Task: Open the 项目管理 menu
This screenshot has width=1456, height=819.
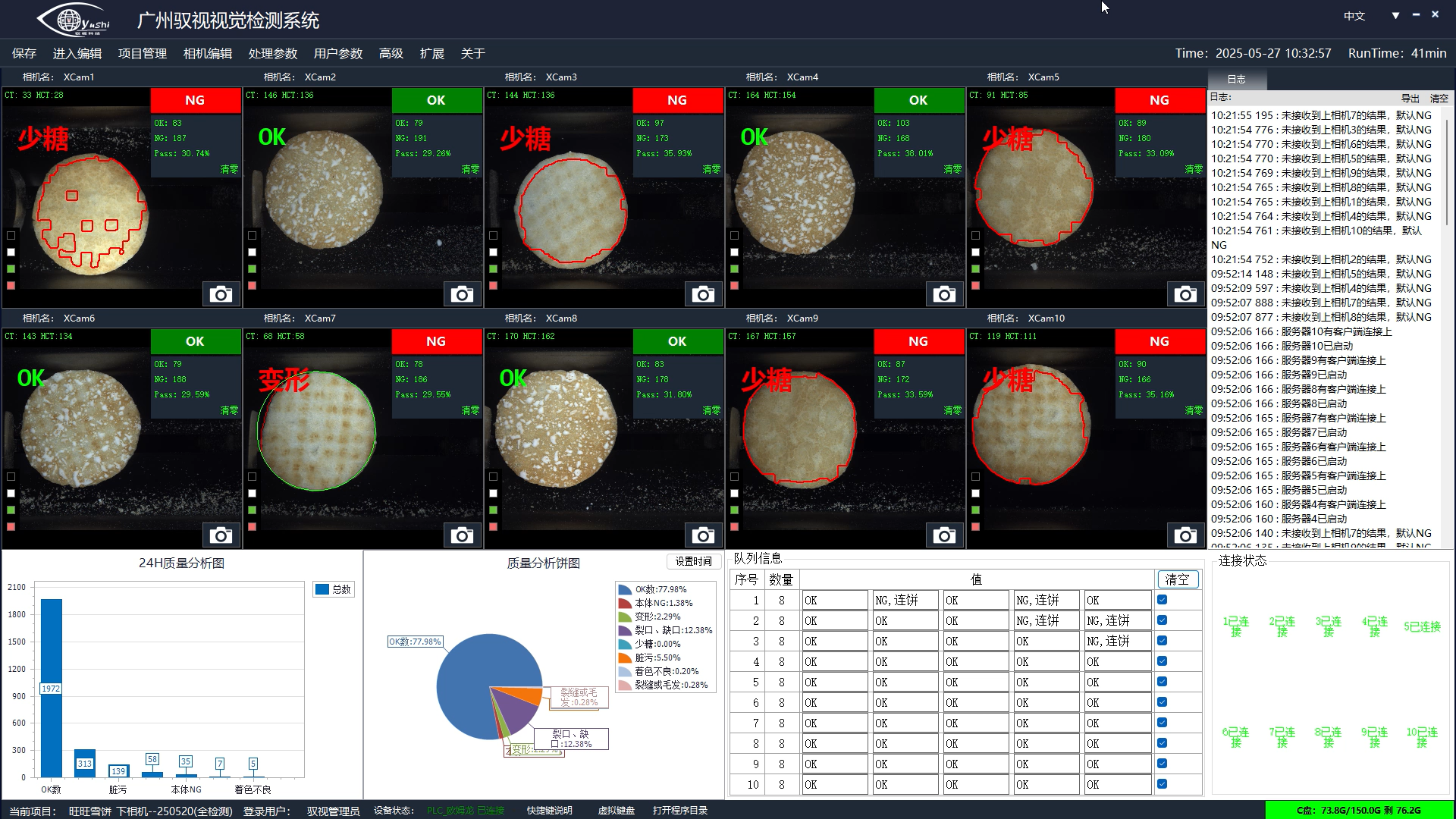Action: pos(143,53)
